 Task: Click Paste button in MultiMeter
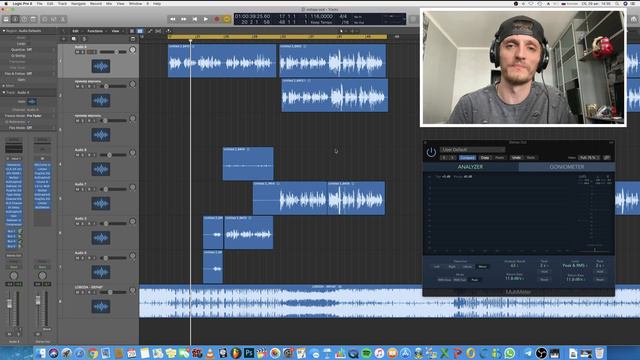500,158
